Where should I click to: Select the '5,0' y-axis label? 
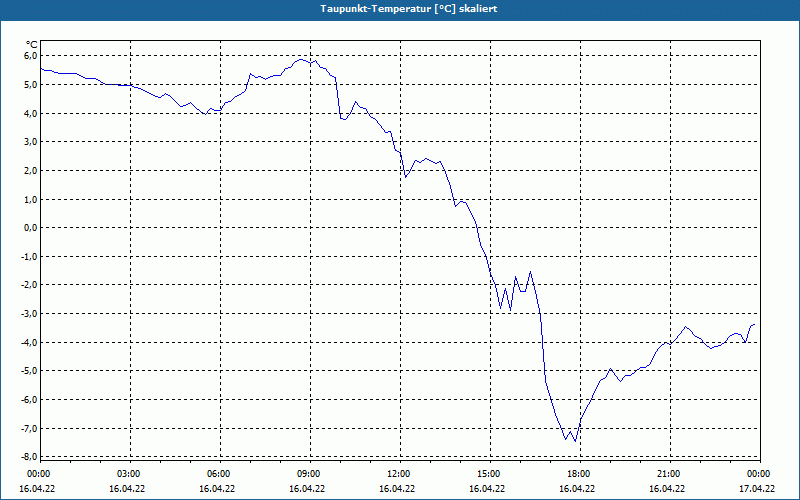click(31, 85)
